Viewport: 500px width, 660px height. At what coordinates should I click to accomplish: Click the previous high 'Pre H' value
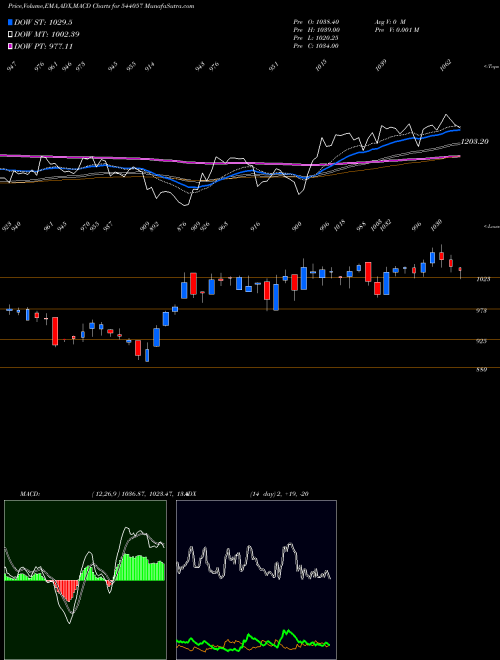(x=316, y=30)
